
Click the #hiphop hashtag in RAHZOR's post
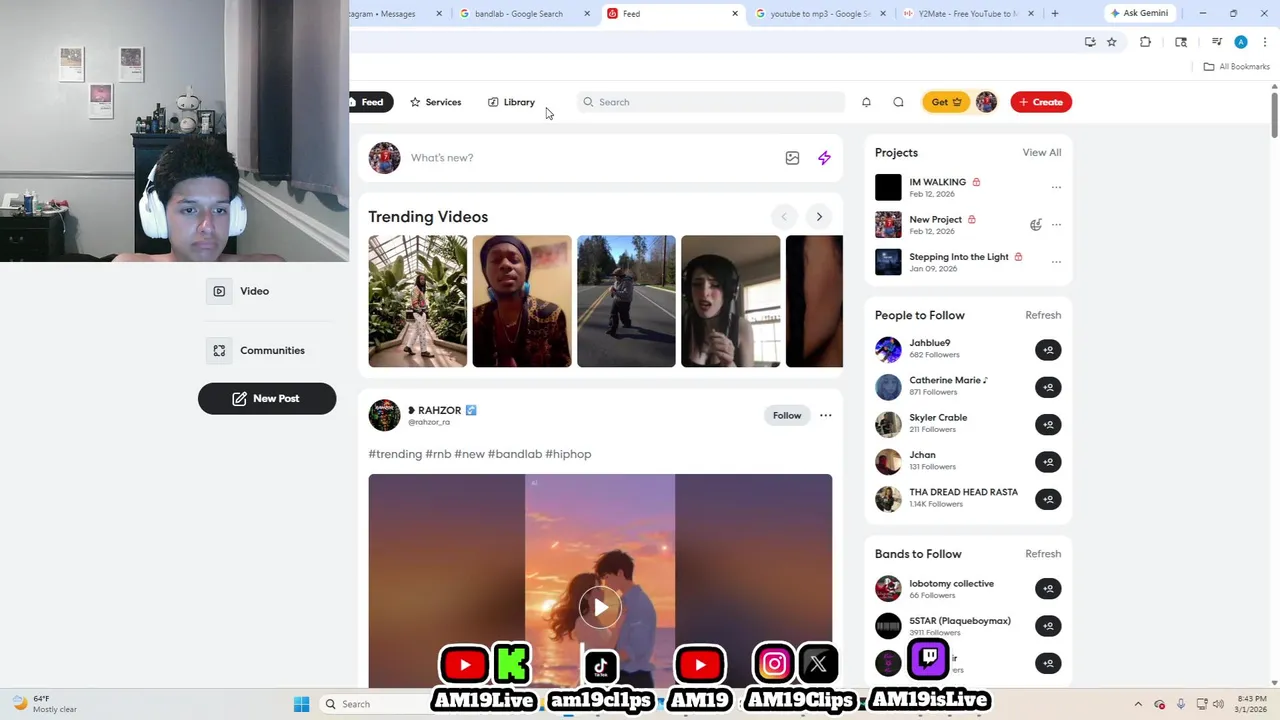(x=568, y=454)
